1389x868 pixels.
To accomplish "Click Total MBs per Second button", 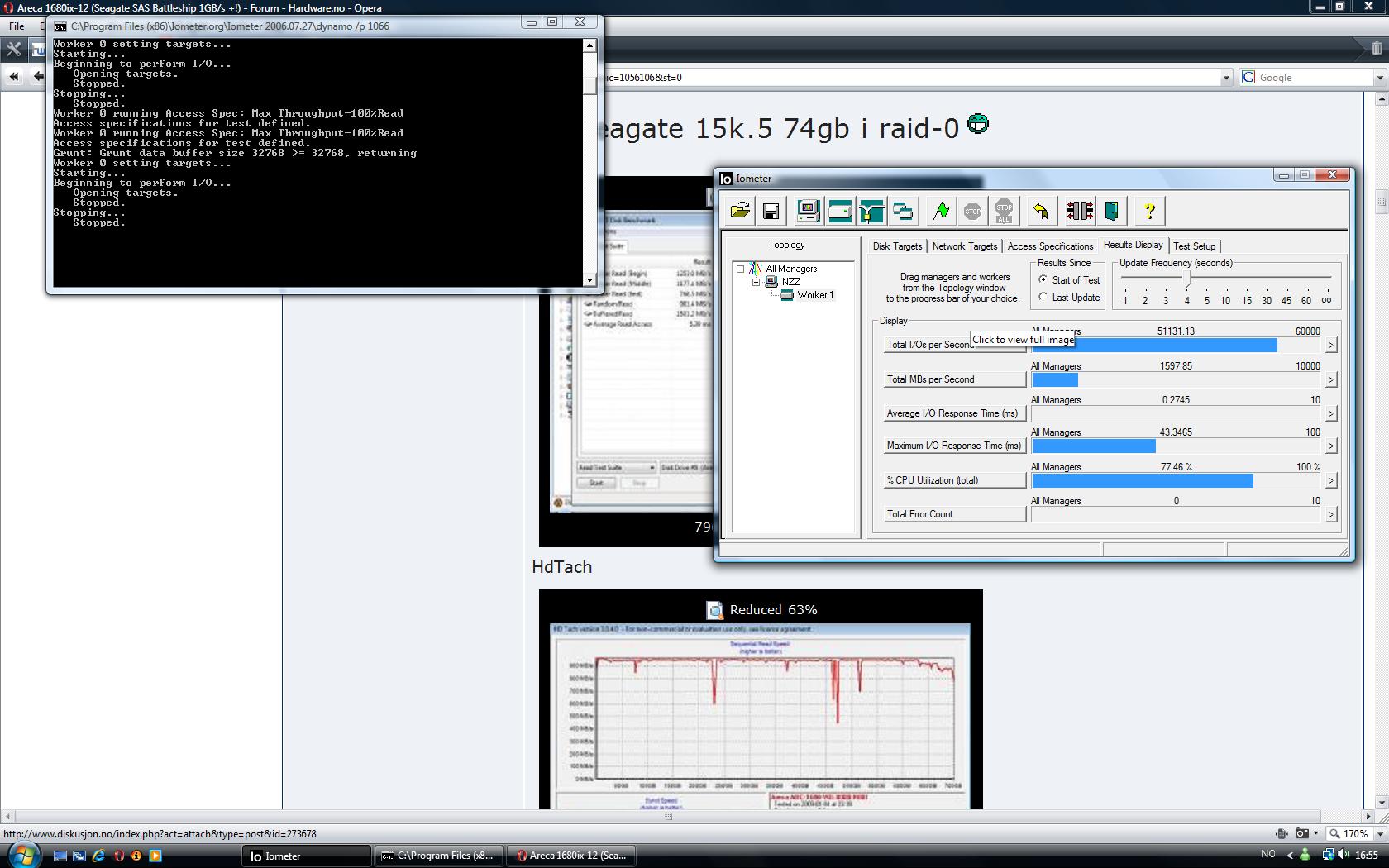I will click(954, 379).
